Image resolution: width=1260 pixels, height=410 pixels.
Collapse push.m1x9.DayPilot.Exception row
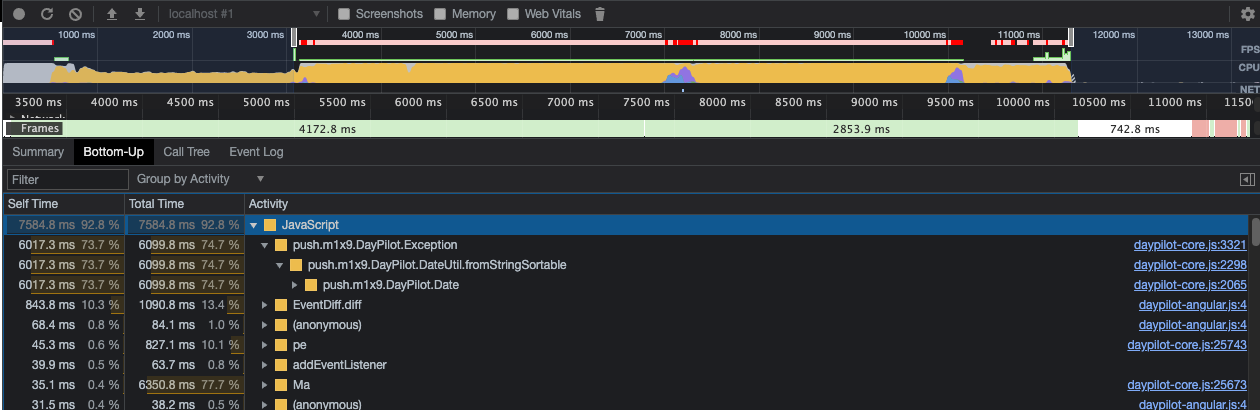tap(265, 245)
